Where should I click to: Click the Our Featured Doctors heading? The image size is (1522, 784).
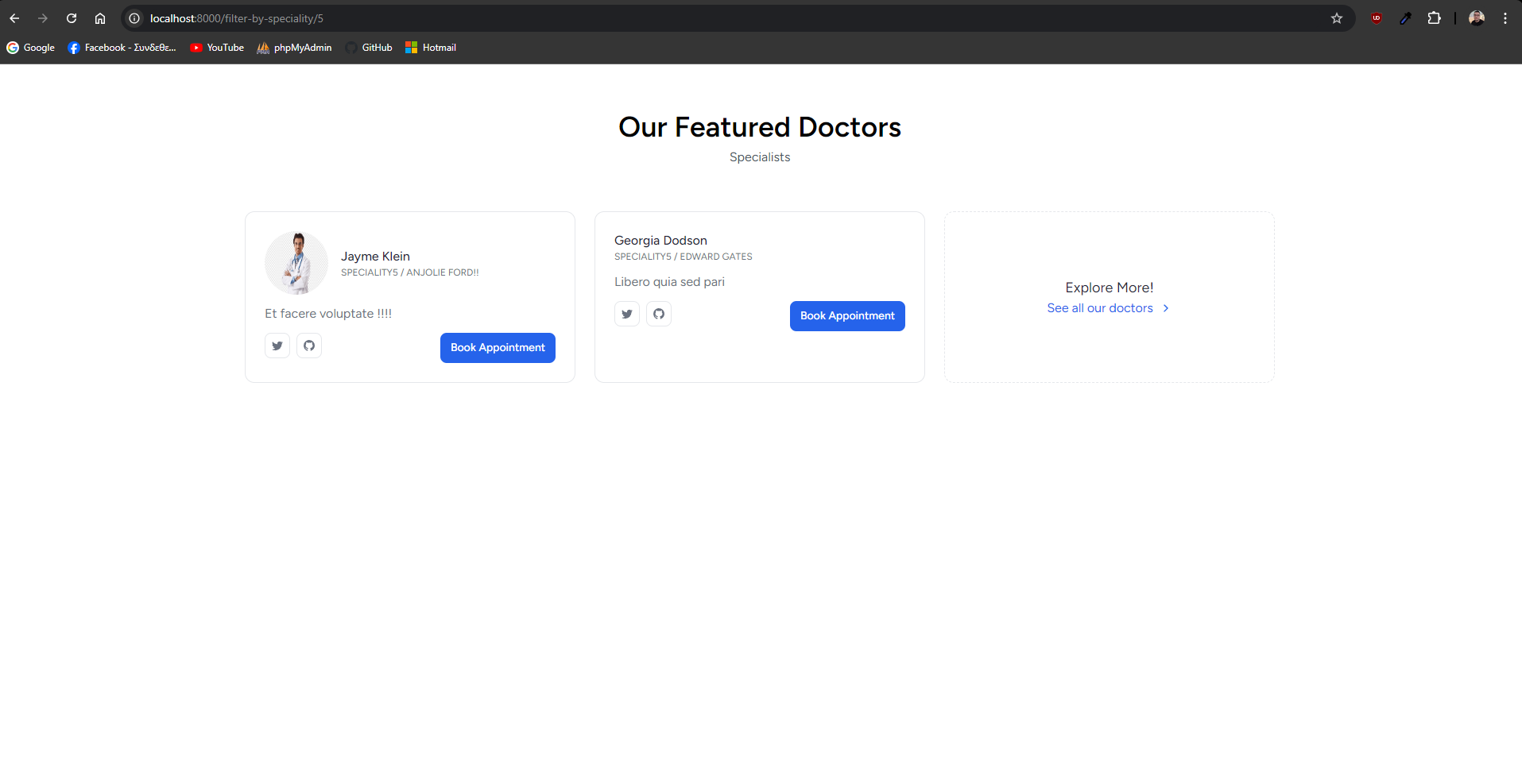760,127
